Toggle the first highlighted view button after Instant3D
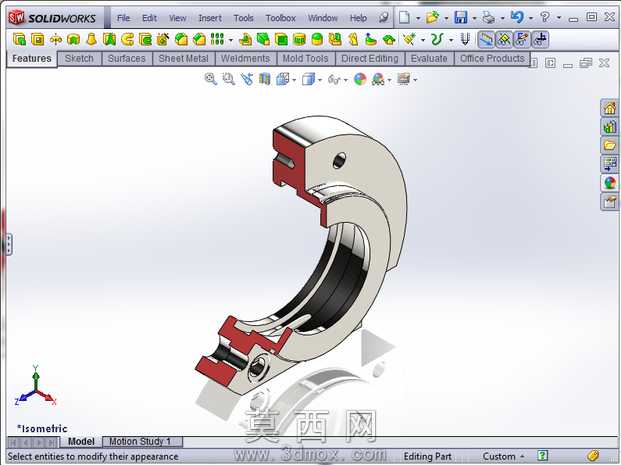The image size is (621, 465). [x=486, y=40]
